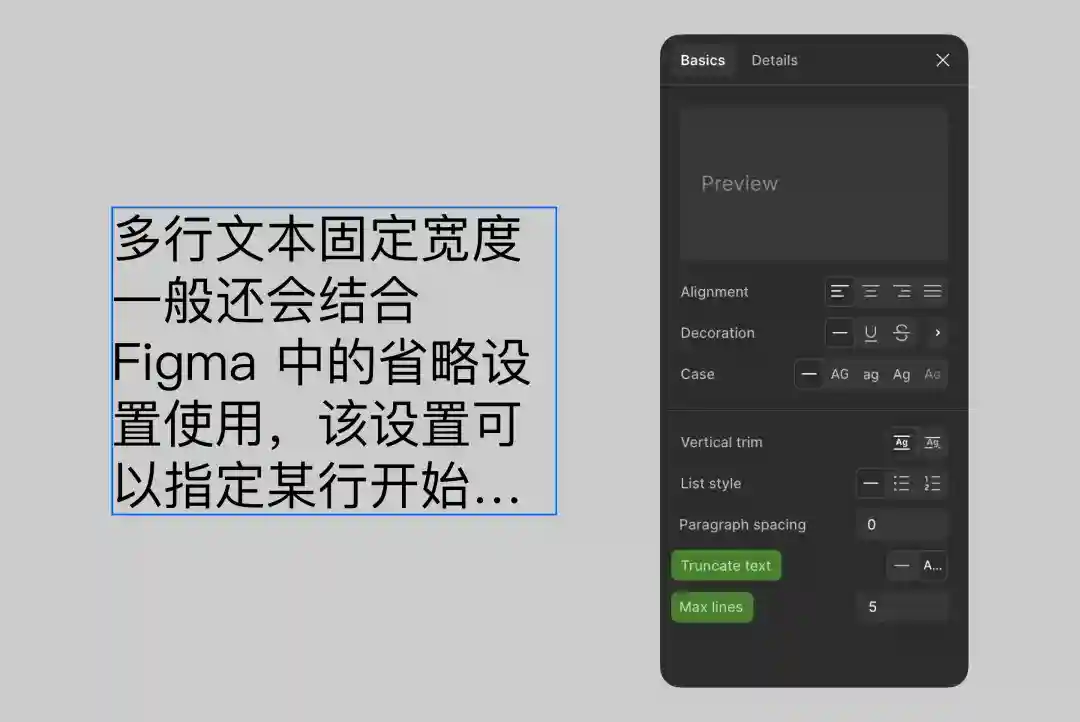Apply justified text alignment
This screenshot has width=1080, height=722.
[x=932, y=291]
